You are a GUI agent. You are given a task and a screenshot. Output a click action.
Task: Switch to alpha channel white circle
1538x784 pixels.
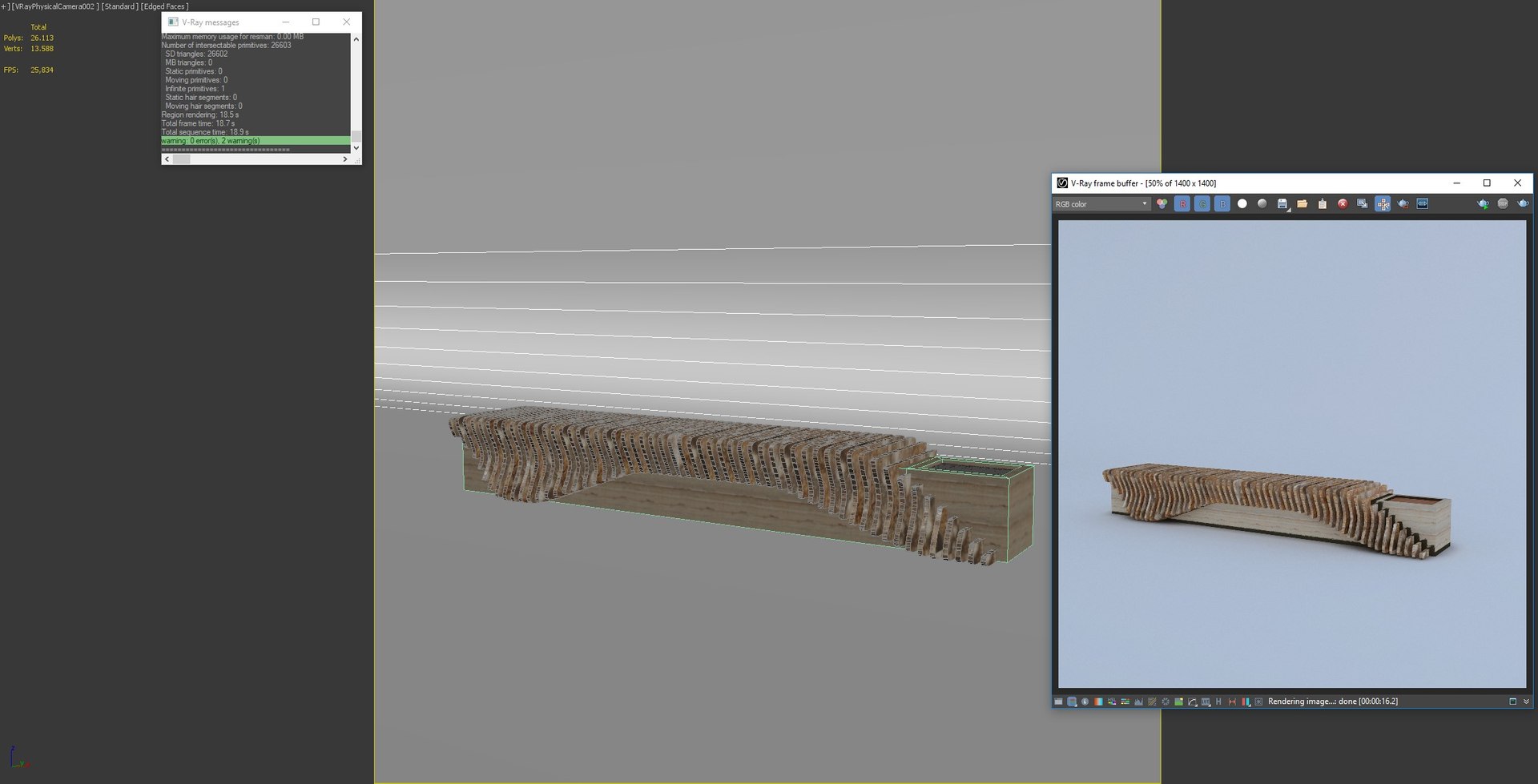click(1242, 204)
